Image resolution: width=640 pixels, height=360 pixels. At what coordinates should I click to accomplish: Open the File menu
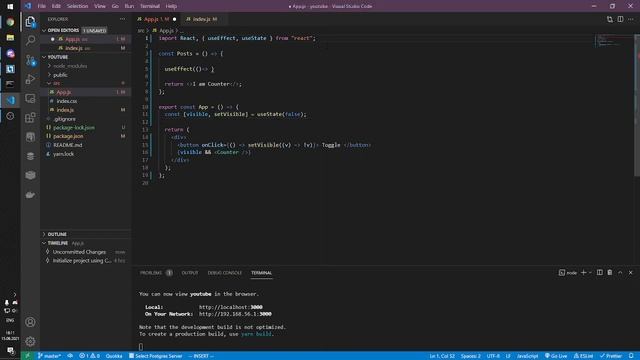(42, 6)
